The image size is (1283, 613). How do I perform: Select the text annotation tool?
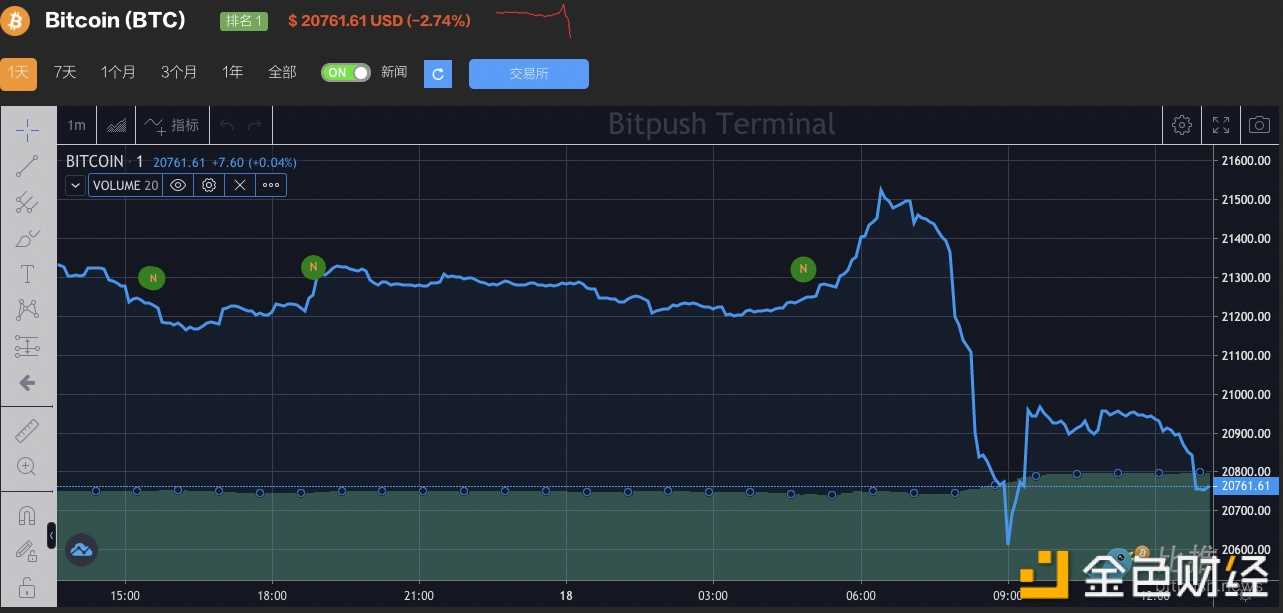click(x=27, y=274)
